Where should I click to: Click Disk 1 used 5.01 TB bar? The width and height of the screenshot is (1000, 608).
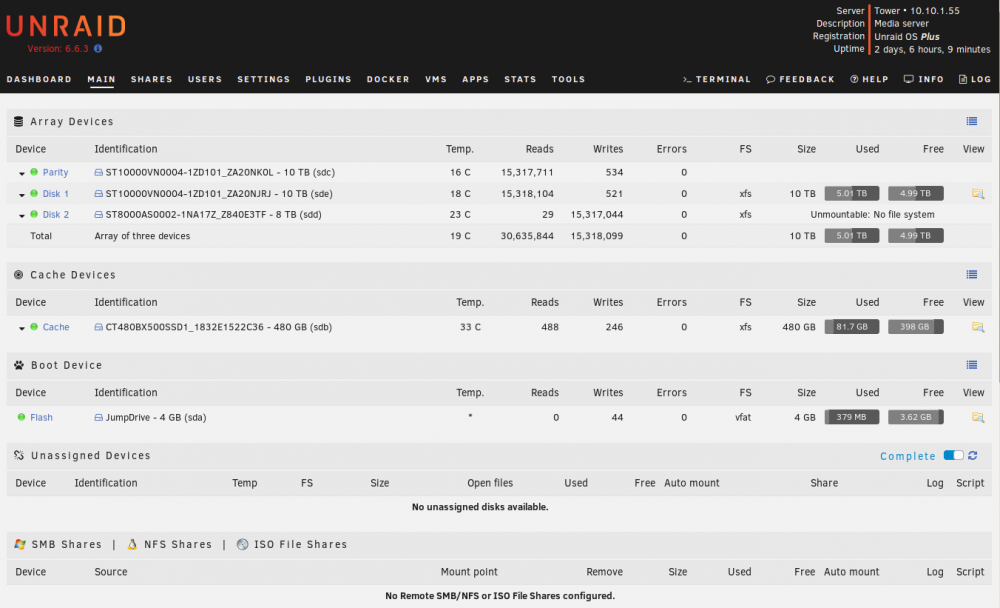point(851,193)
